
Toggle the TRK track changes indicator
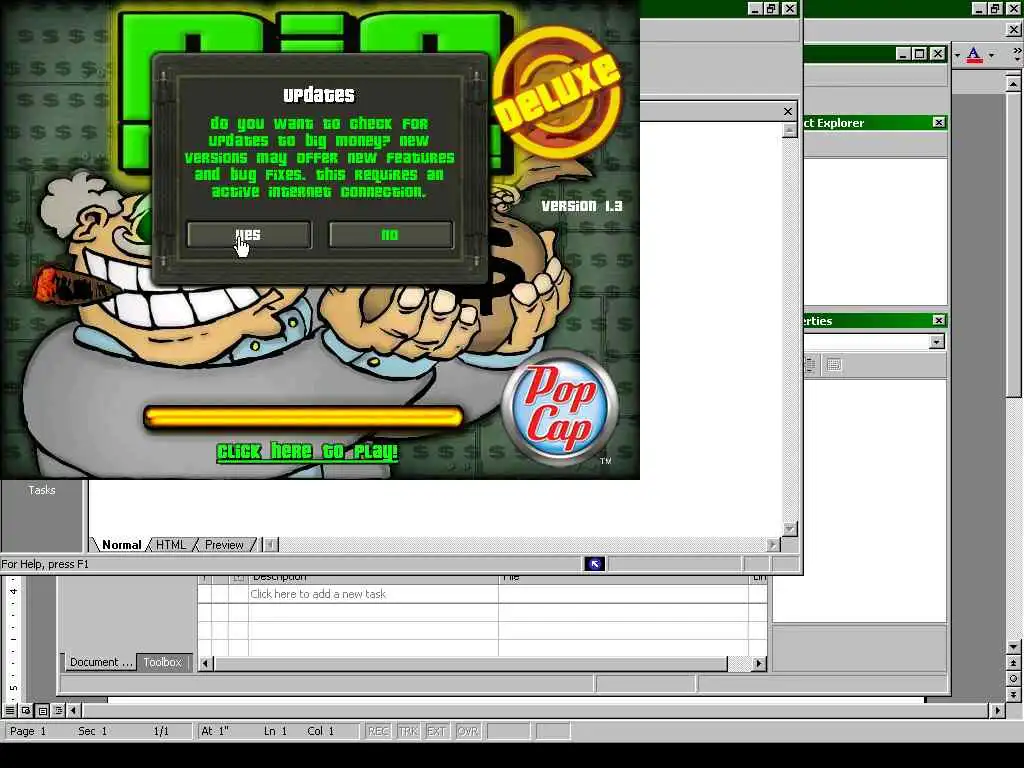pyautogui.click(x=408, y=731)
